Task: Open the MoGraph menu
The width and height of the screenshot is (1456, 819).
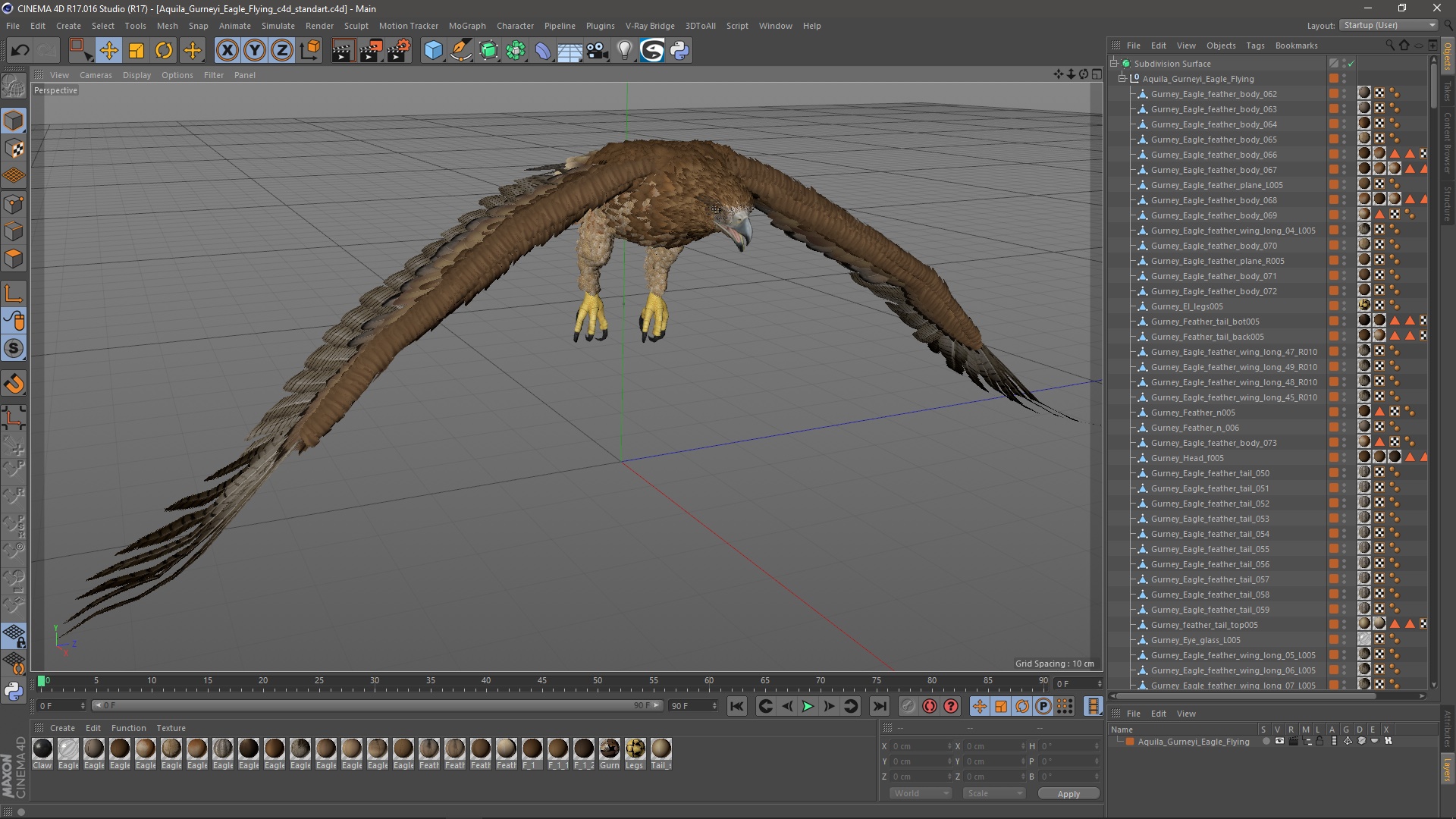Action: [x=466, y=26]
